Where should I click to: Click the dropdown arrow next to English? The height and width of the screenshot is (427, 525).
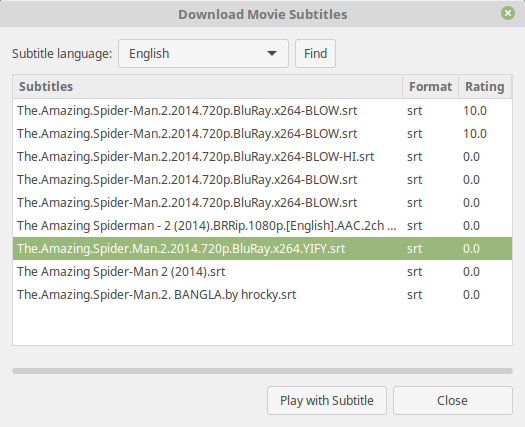pyautogui.click(x=272, y=54)
